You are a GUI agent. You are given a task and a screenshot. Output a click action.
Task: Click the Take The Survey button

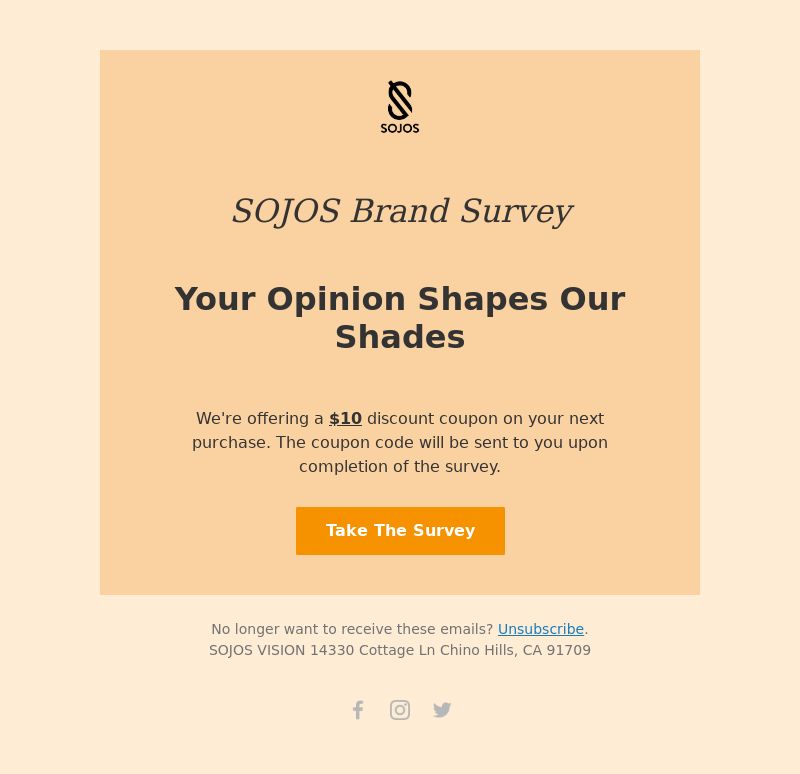(400, 531)
